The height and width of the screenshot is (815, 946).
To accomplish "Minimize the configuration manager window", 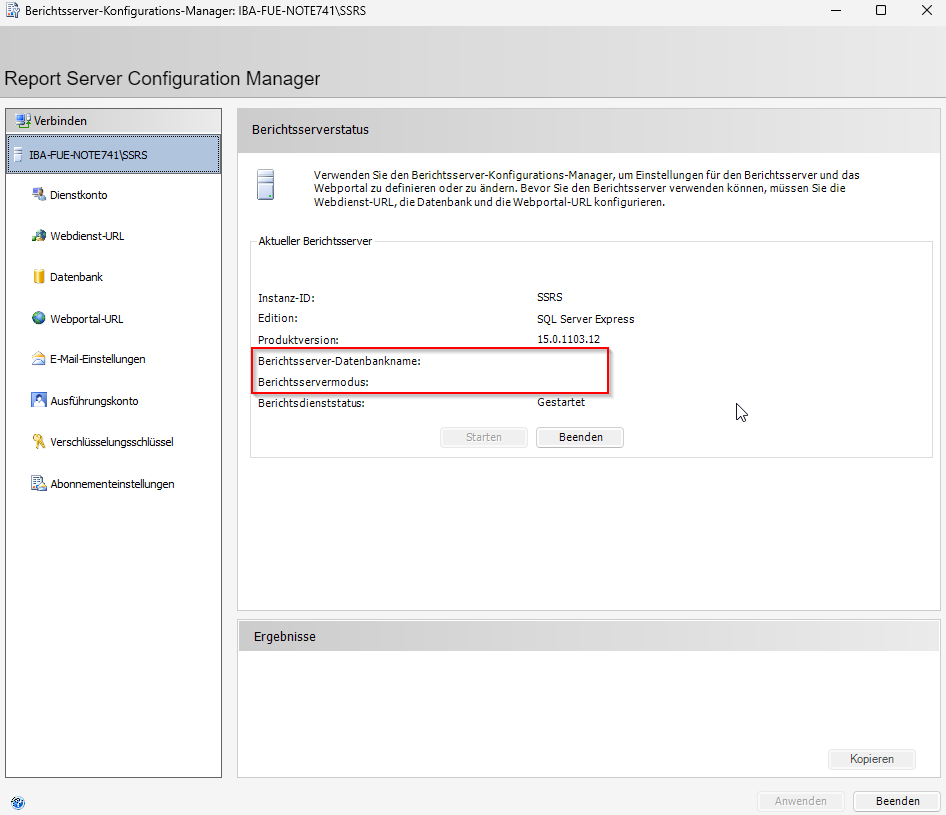I will [x=835, y=10].
